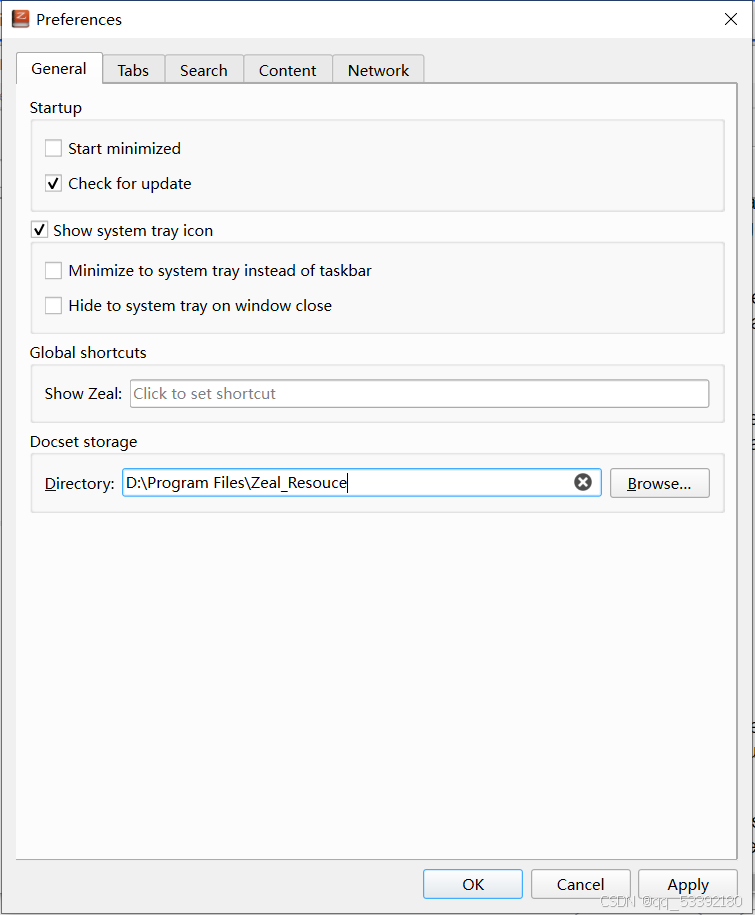Viewport: 755px width, 915px height.
Task: Focus the Directory path input field
Action: pos(362,483)
